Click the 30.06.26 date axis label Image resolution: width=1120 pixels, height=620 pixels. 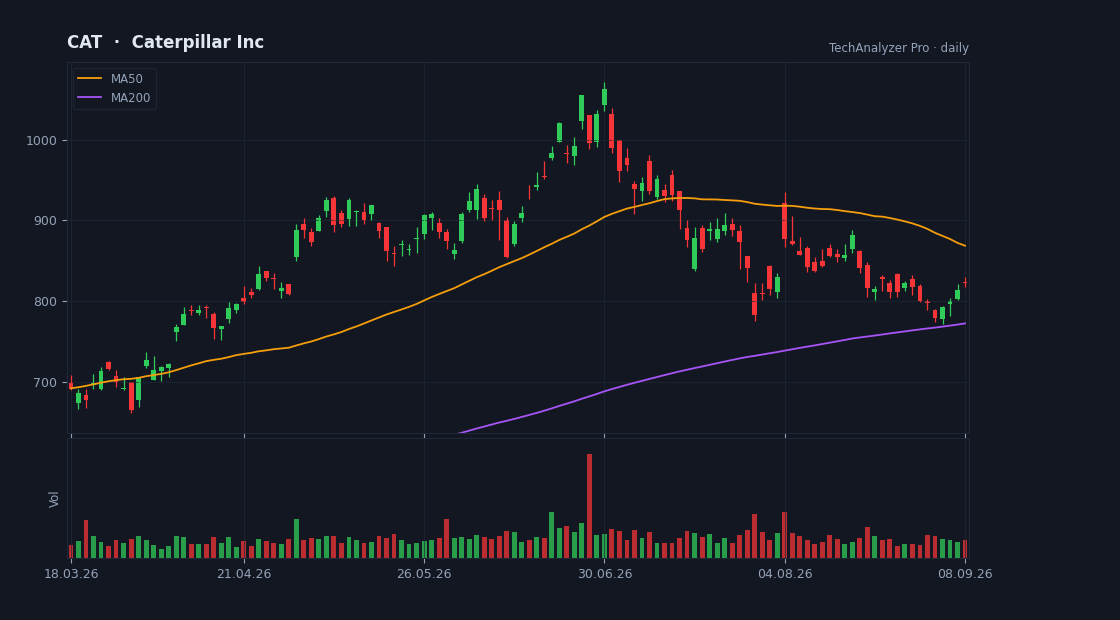(604, 574)
